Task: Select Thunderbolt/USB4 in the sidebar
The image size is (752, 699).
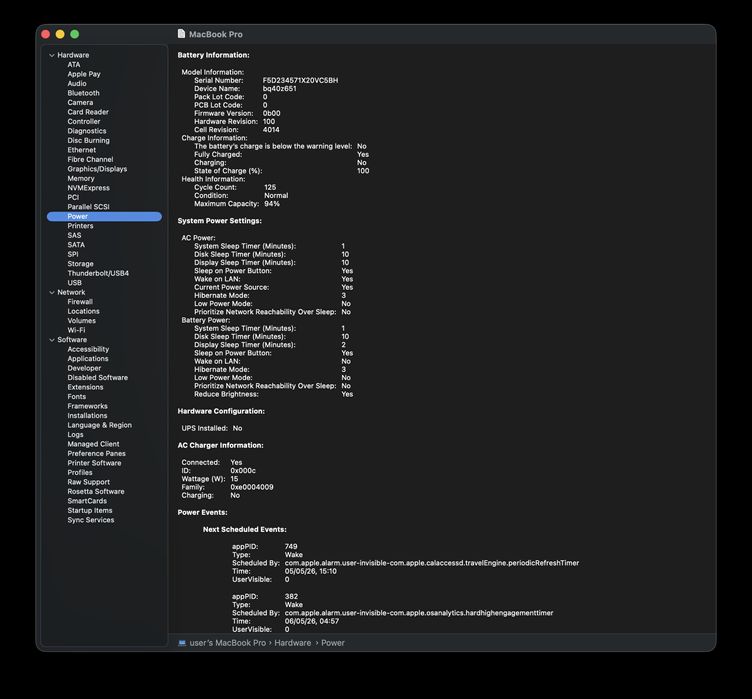Action: click(x=98, y=273)
